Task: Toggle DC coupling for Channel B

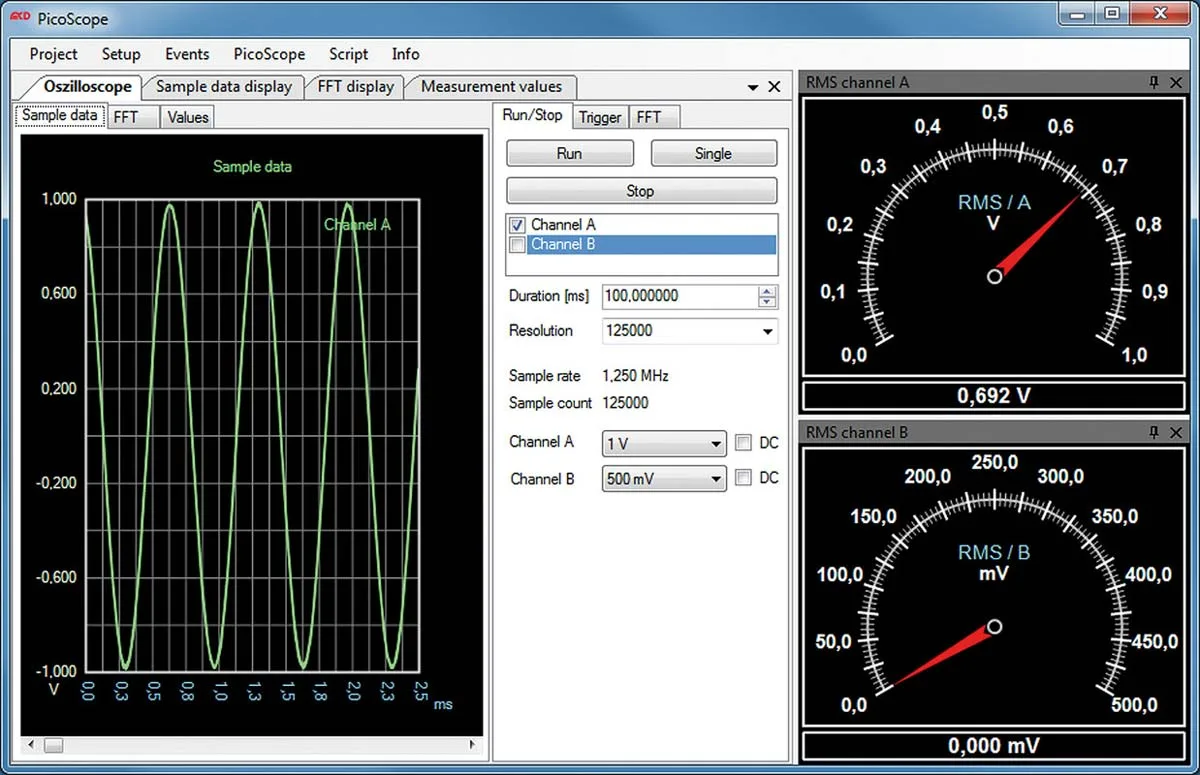Action: pyautogui.click(x=743, y=478)
